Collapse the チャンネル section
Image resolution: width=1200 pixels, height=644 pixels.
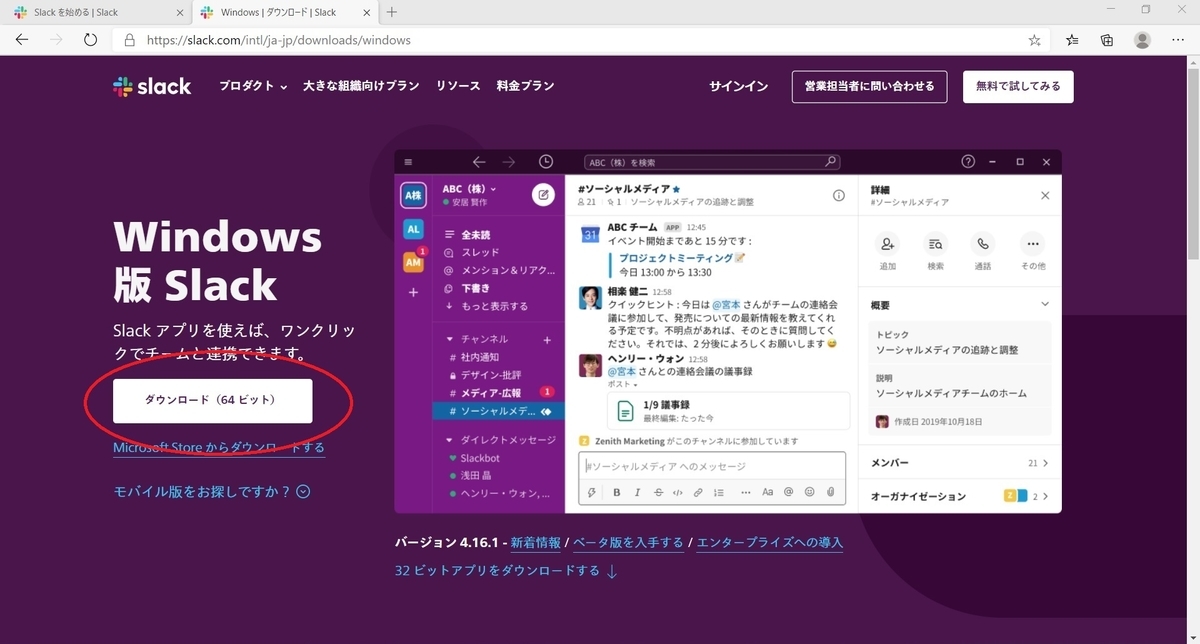[450, 339]
